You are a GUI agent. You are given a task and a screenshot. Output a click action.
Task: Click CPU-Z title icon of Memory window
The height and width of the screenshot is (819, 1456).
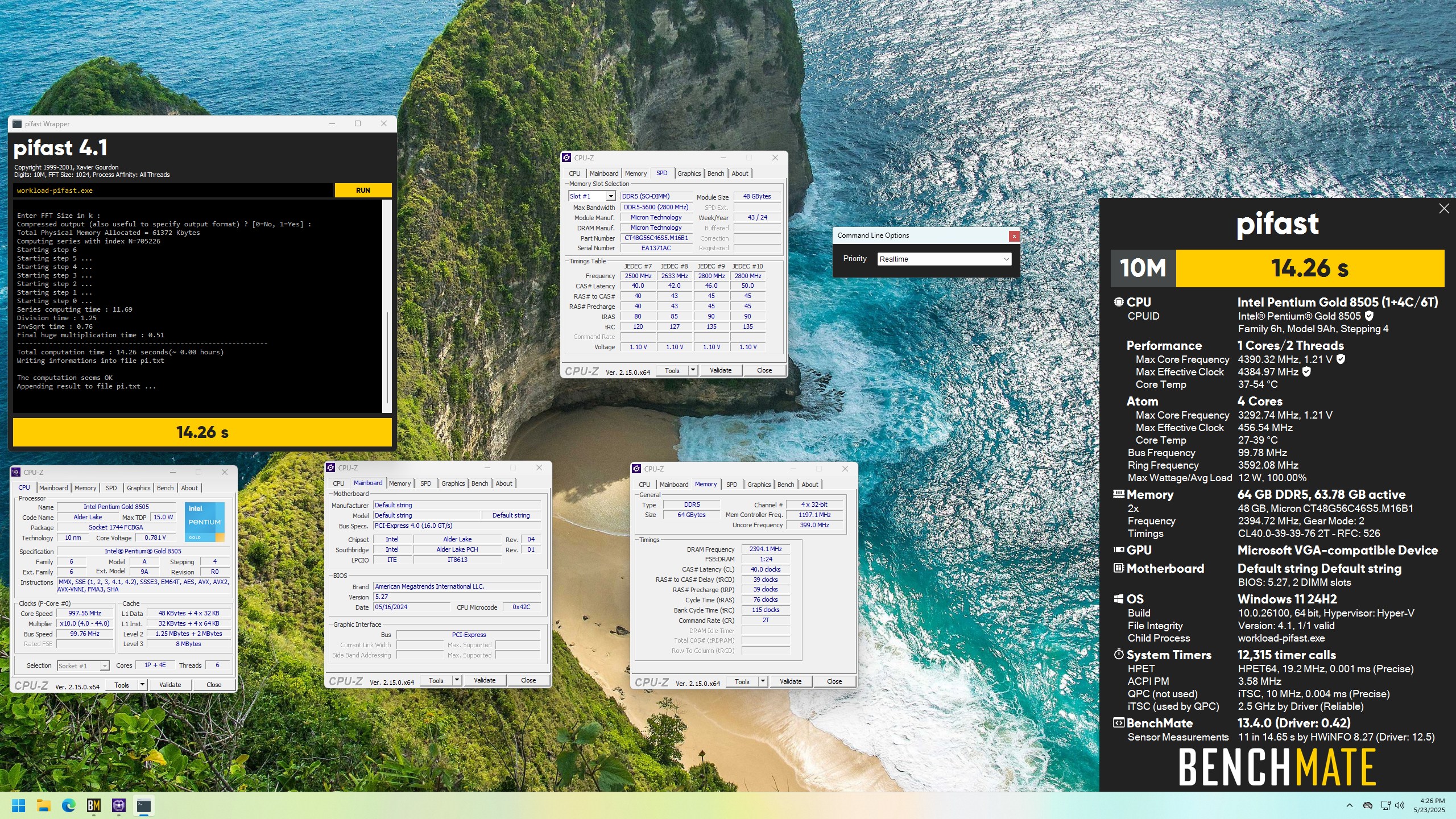click(x=636, y=469)
